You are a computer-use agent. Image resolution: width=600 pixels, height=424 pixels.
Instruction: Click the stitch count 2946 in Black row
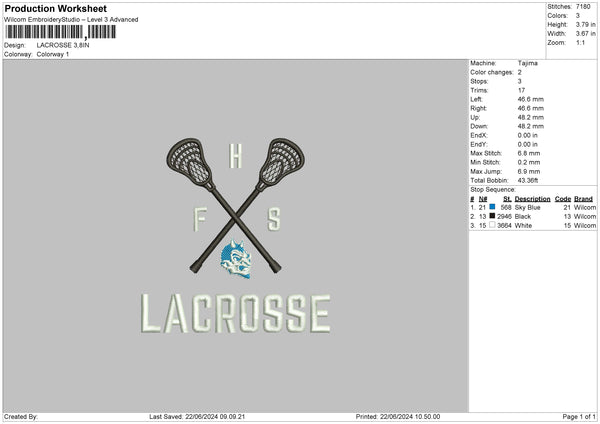click(x=504, y=216)
